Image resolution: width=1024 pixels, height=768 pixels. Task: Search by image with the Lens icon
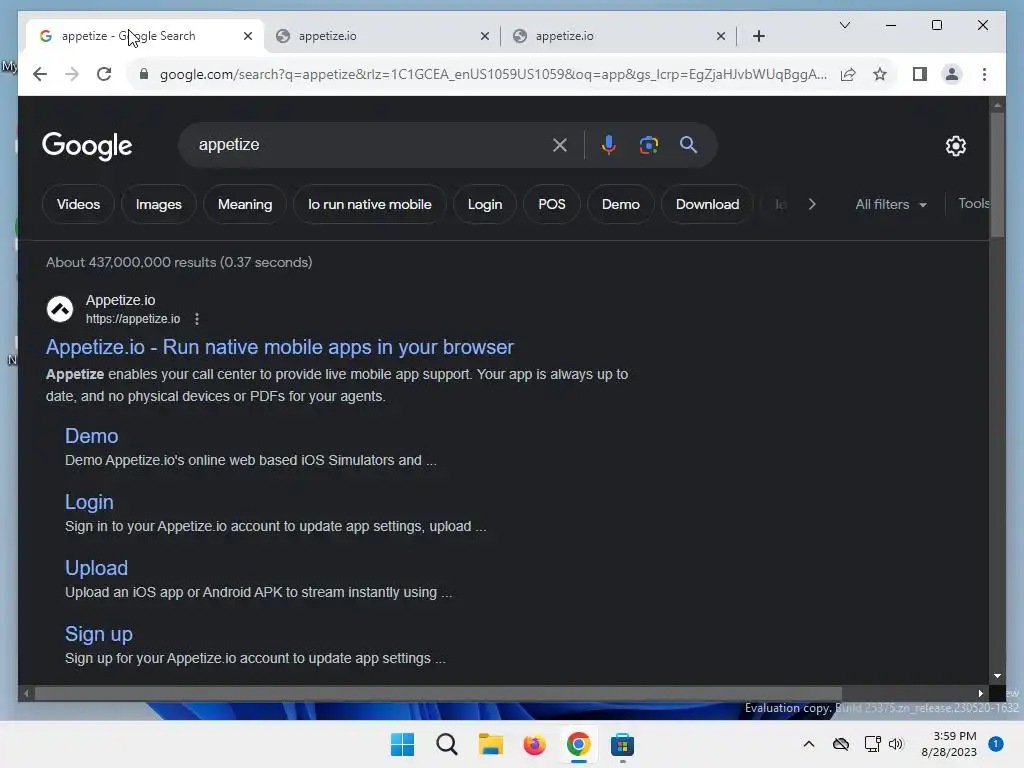(x=648, y=145)
